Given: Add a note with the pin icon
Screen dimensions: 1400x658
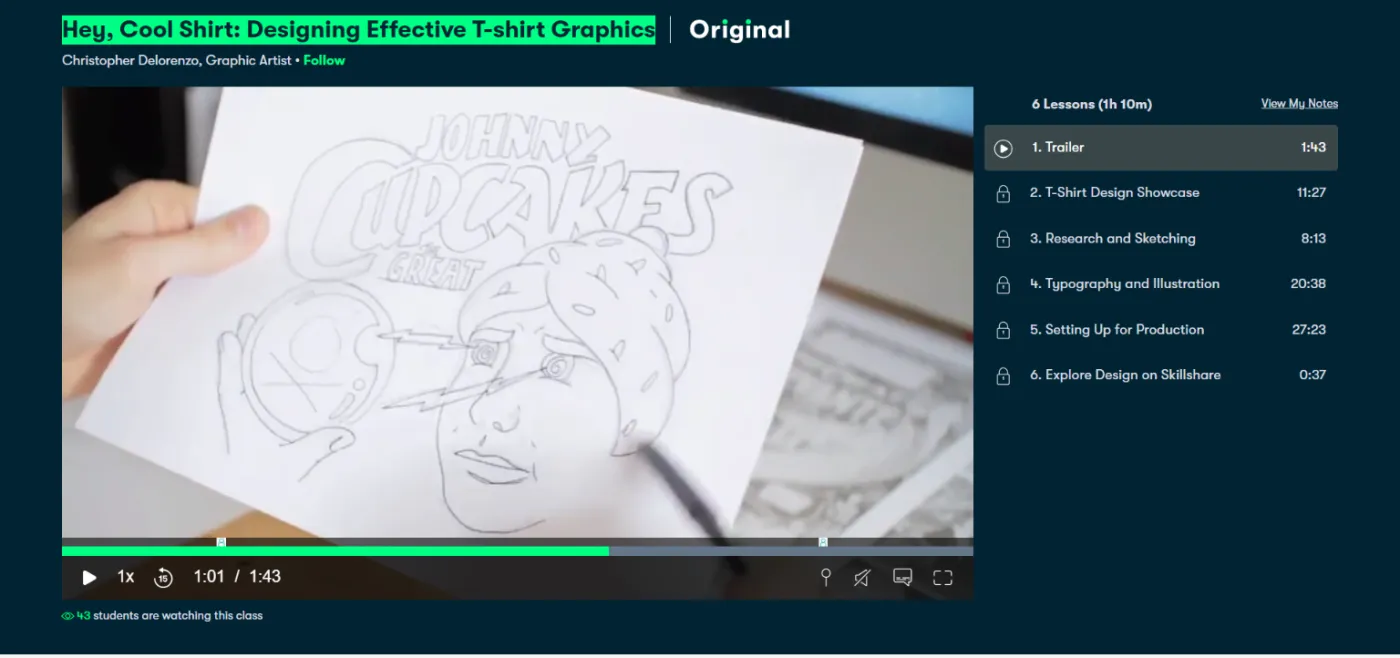Looking at the screenshot, I should (x=826, y=577).
